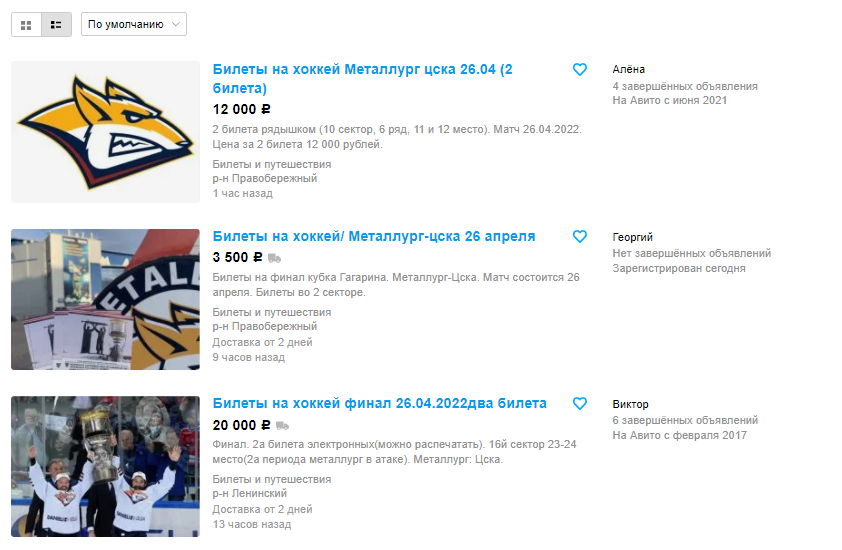Click the sorting dropdown chevron arrow
The image size is (842, 550).
[x=176, y=24]
